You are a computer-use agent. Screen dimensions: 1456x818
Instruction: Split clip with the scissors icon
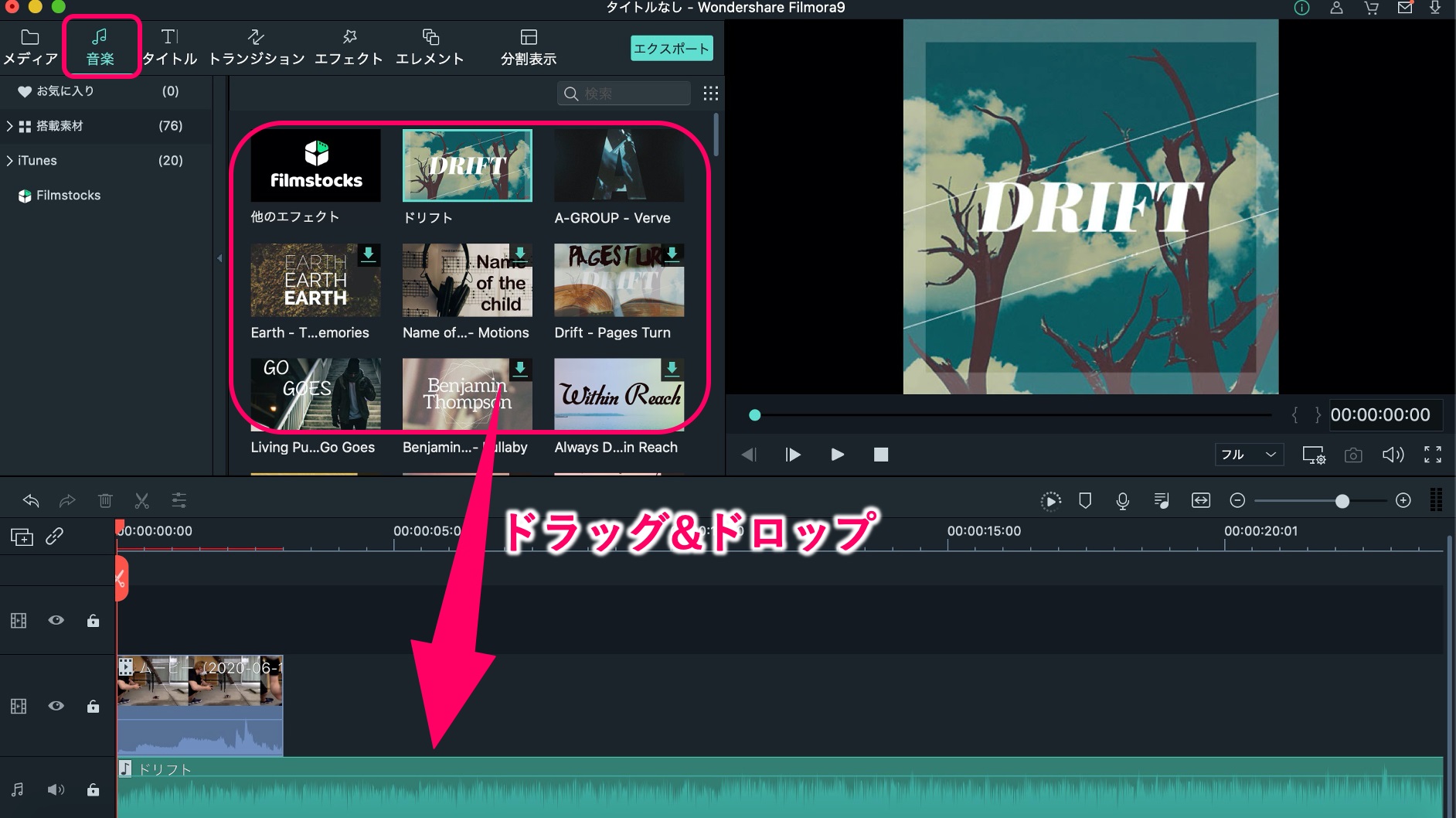click(x=141, y=501)
